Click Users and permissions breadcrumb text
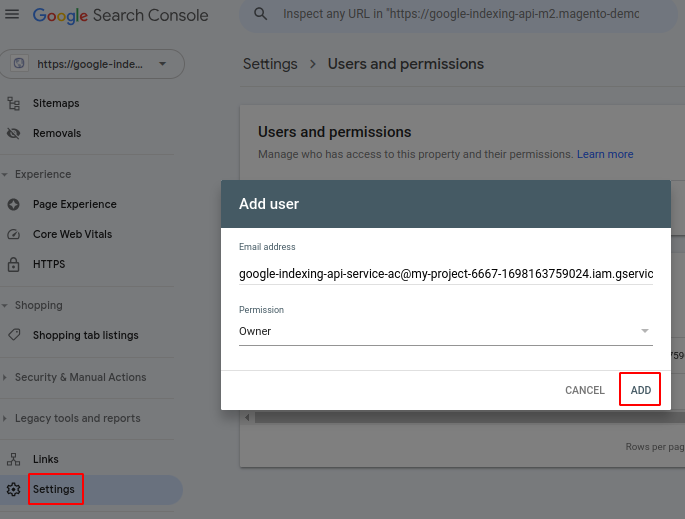Screen dimensions: 685x519 point(406,64)
